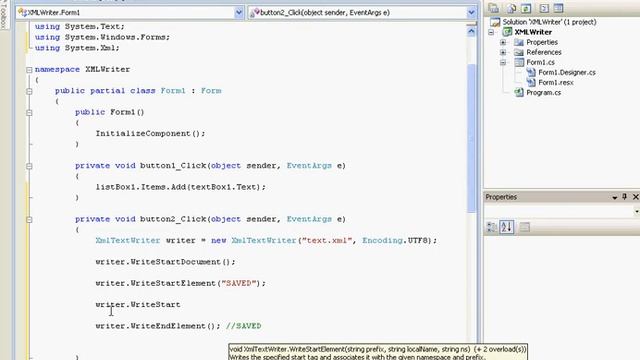Click the "SAVED" string literal in WriteStartElement

pos(238,283)
